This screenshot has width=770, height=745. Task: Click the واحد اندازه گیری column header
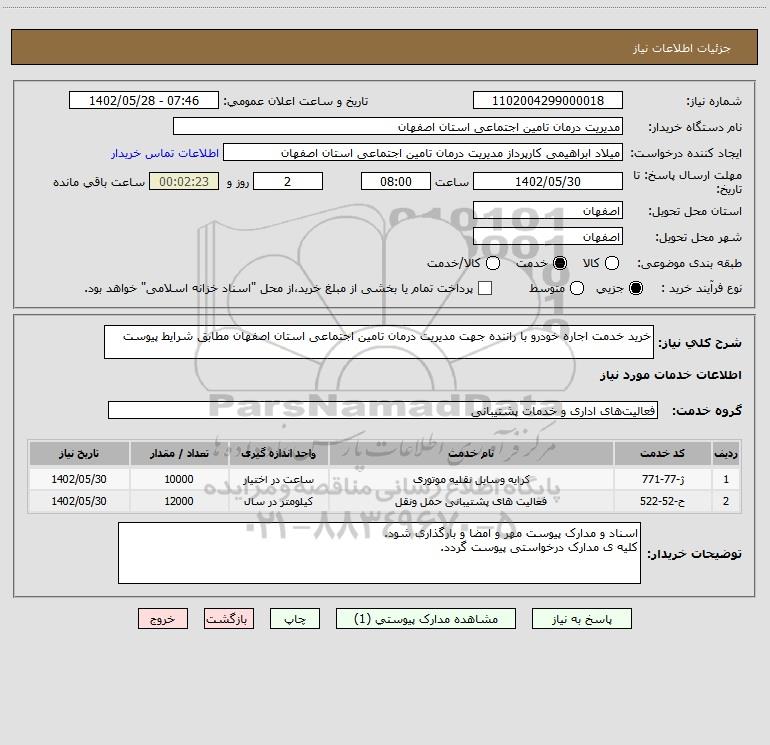pyautogui.click(x=278, y=453)
